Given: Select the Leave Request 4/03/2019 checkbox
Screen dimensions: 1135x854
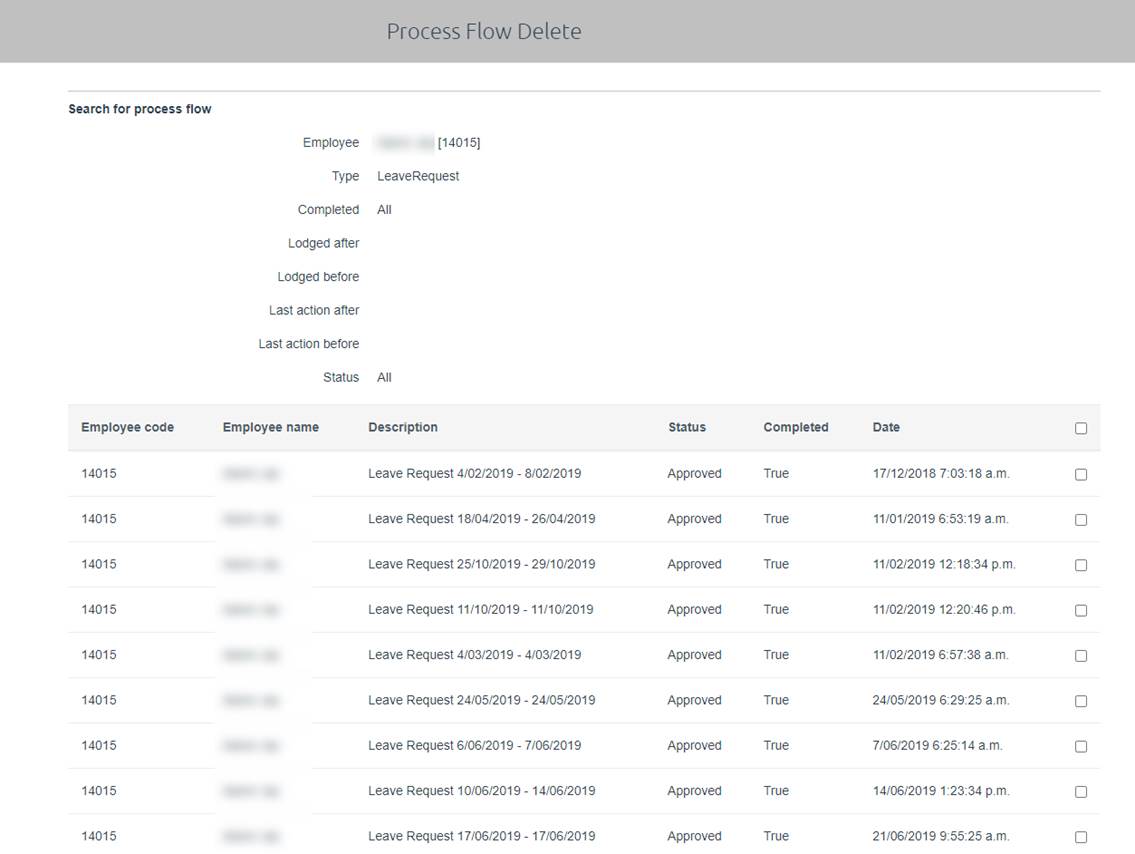Looking at the screenshot, I should tap(1081, 655).
